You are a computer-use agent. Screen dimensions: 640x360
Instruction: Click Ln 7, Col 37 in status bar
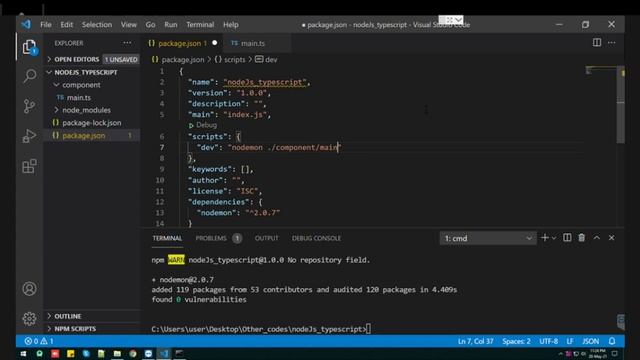coord(476,341)
